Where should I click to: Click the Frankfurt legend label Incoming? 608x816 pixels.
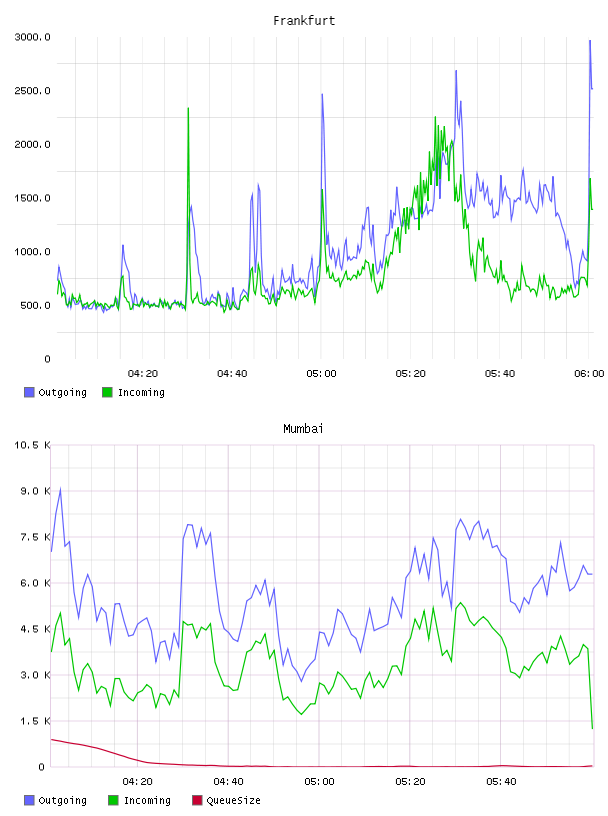click(141, 392)
